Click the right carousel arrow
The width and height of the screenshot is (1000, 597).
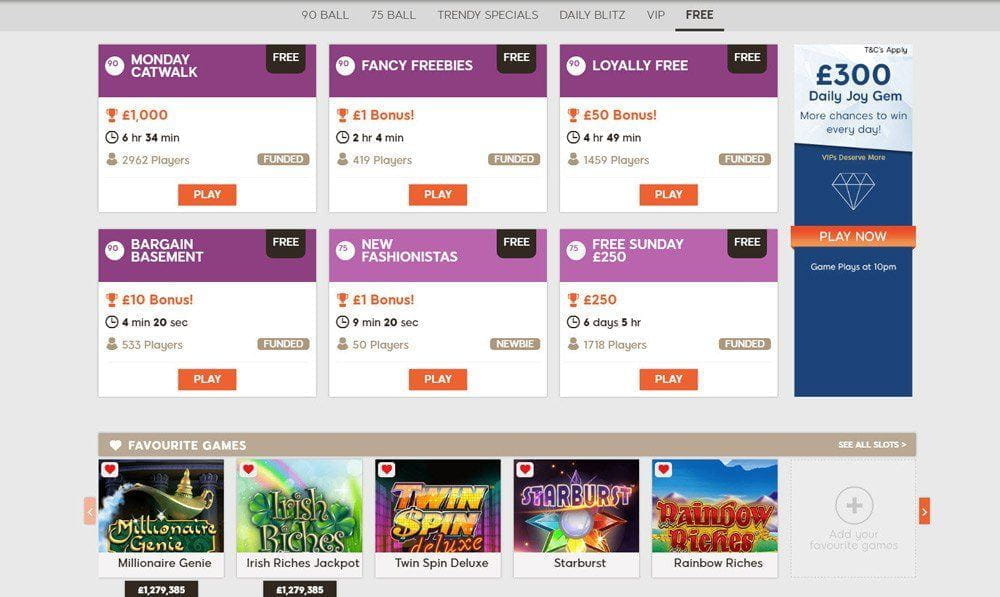tap(925, 510)
